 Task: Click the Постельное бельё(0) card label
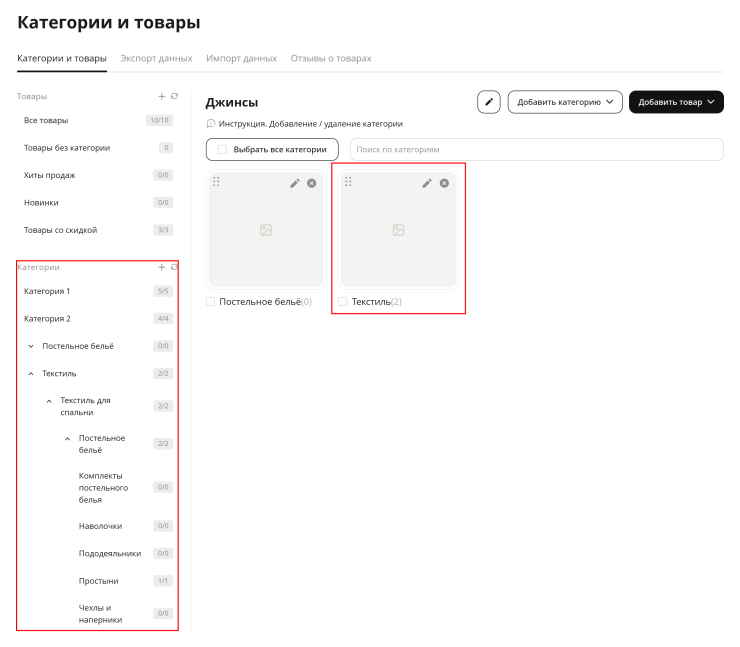pyautogui.click(x=266, y=302)
